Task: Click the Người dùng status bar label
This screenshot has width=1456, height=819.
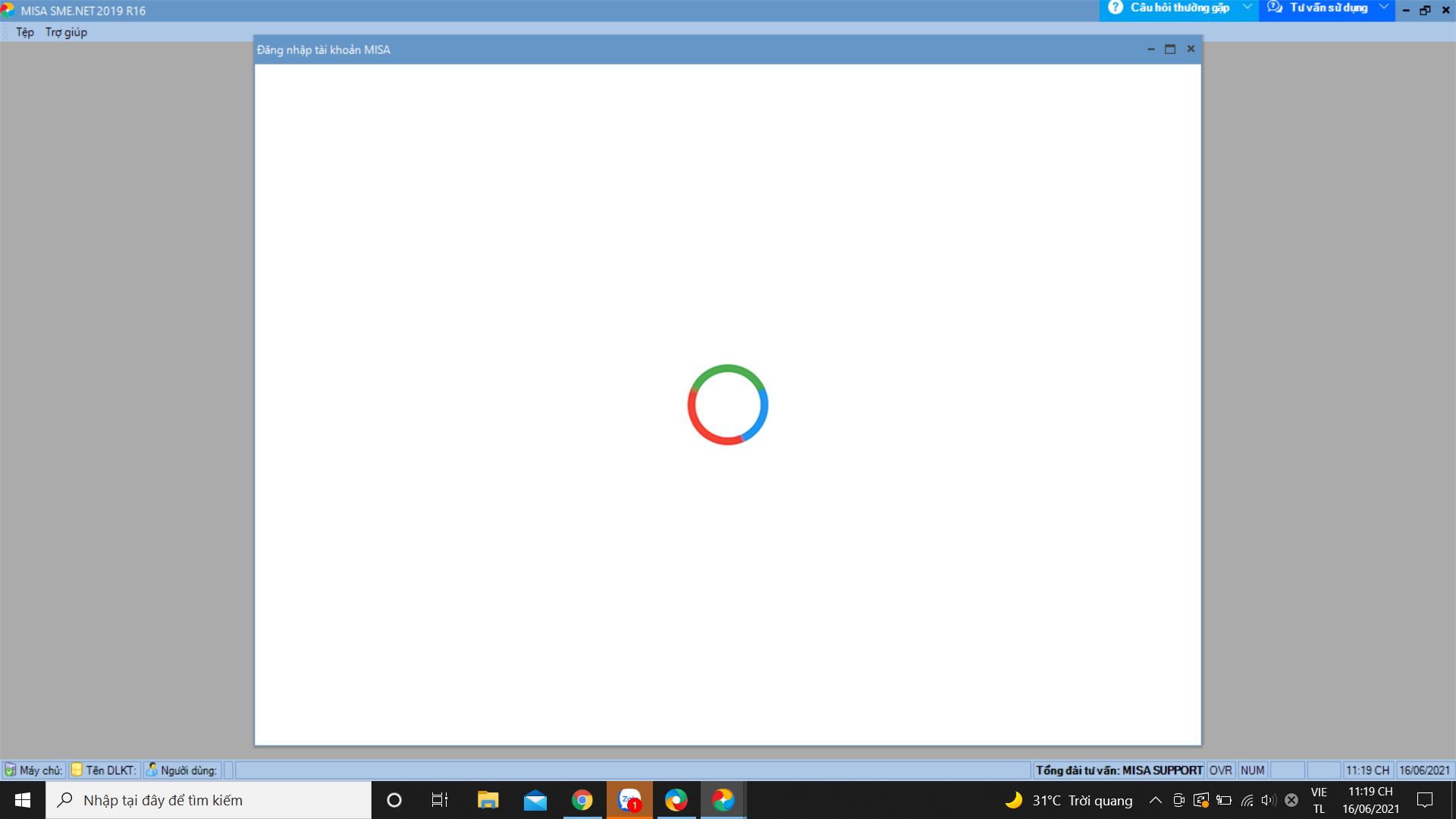Action: (189, 770)
